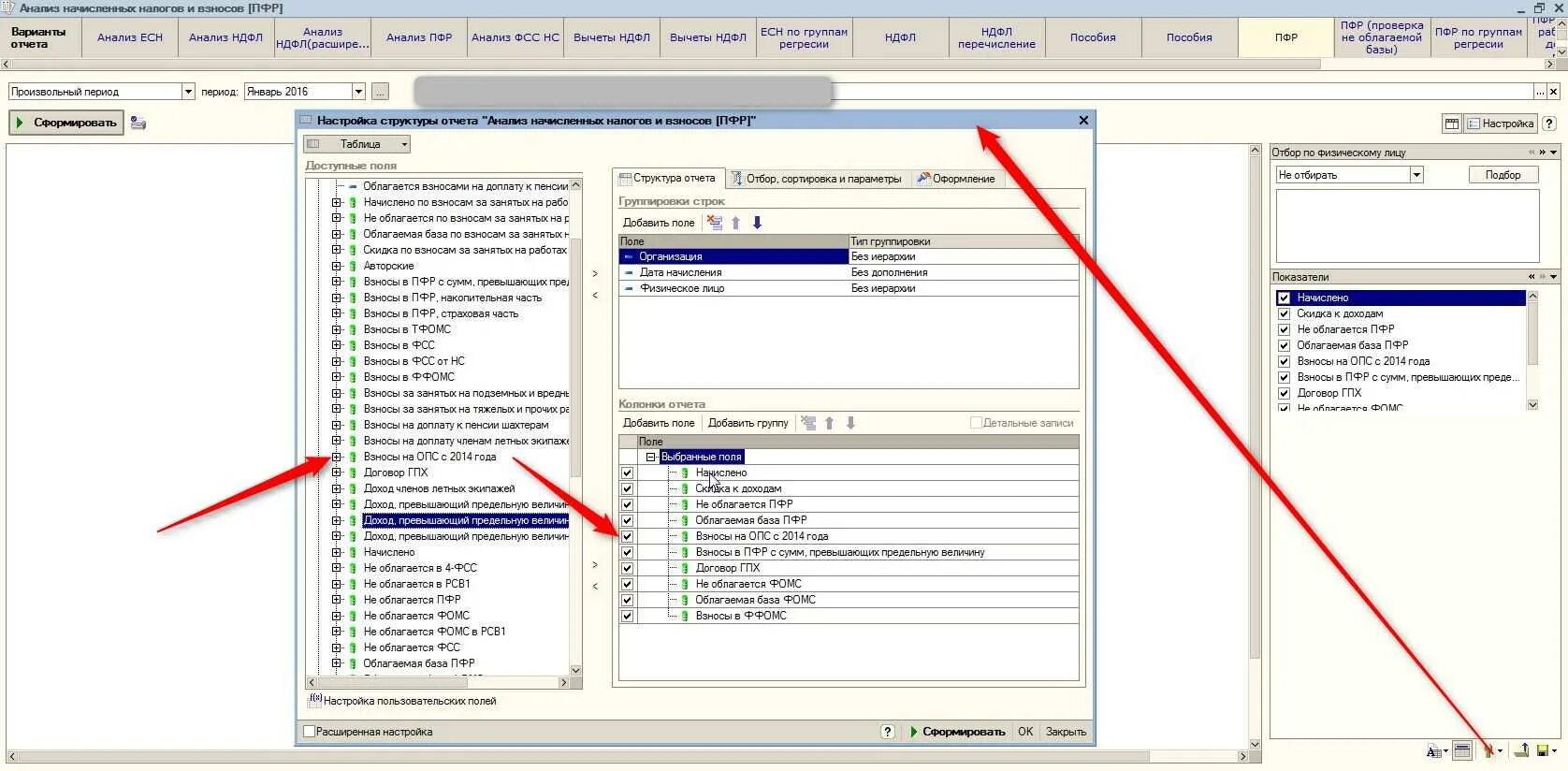The height and width of the screenshot is (771, 1568).
Task: Open Показатели panel menu arrow
Action: [x=1554, y=277]
